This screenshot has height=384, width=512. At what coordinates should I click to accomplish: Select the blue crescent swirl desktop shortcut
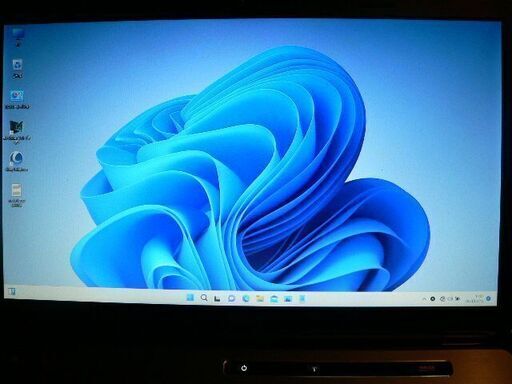pos(16,161)
